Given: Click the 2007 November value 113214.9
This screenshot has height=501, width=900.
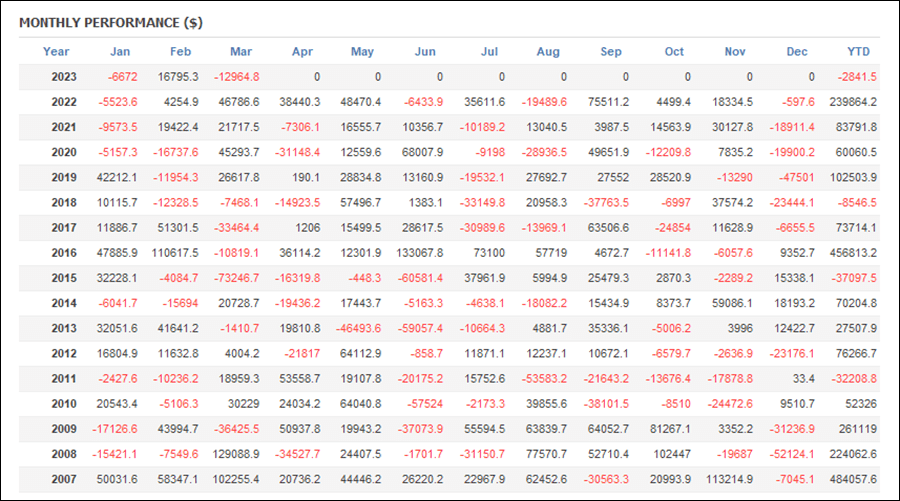Looking at the screenshot, I should [x=730, y=479].
